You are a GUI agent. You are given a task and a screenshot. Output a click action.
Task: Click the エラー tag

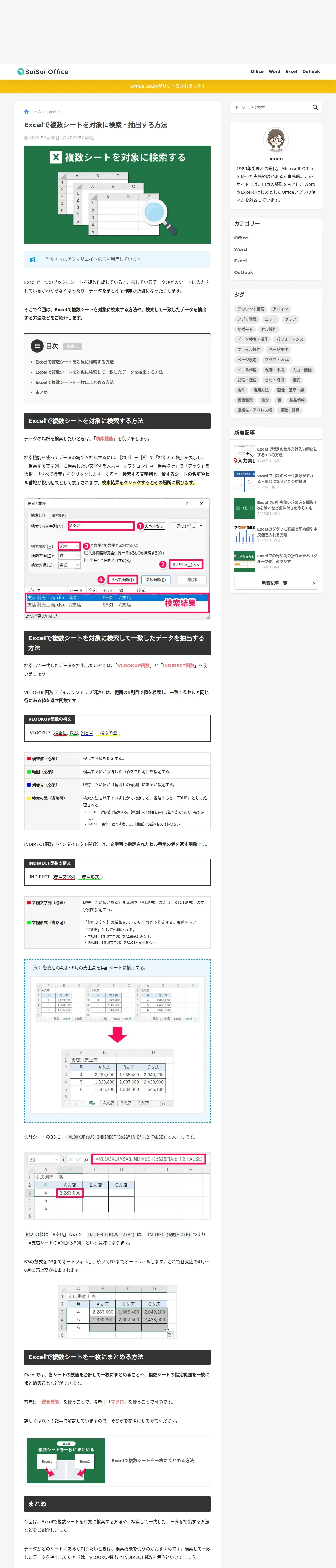[271, 320]
